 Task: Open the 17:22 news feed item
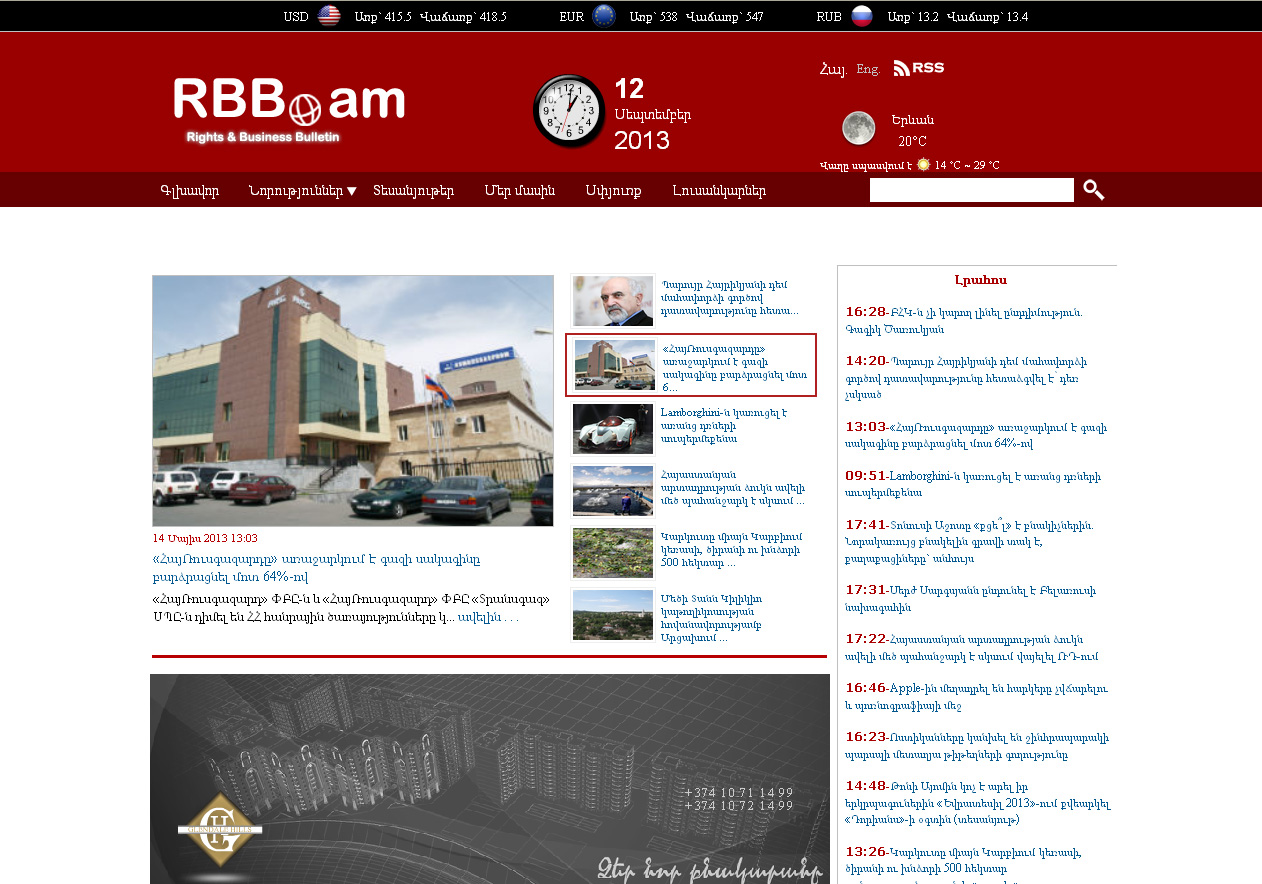click(974, 647)
